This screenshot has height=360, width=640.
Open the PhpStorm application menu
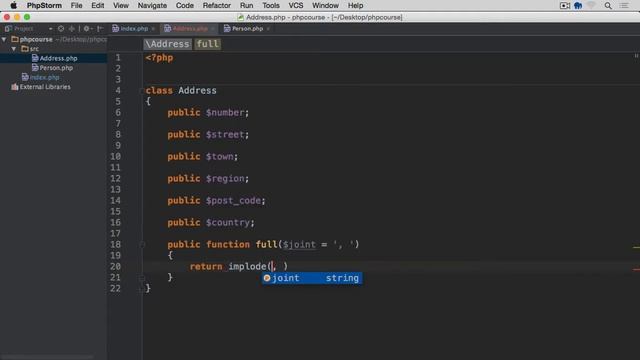(x=44, y=6)
